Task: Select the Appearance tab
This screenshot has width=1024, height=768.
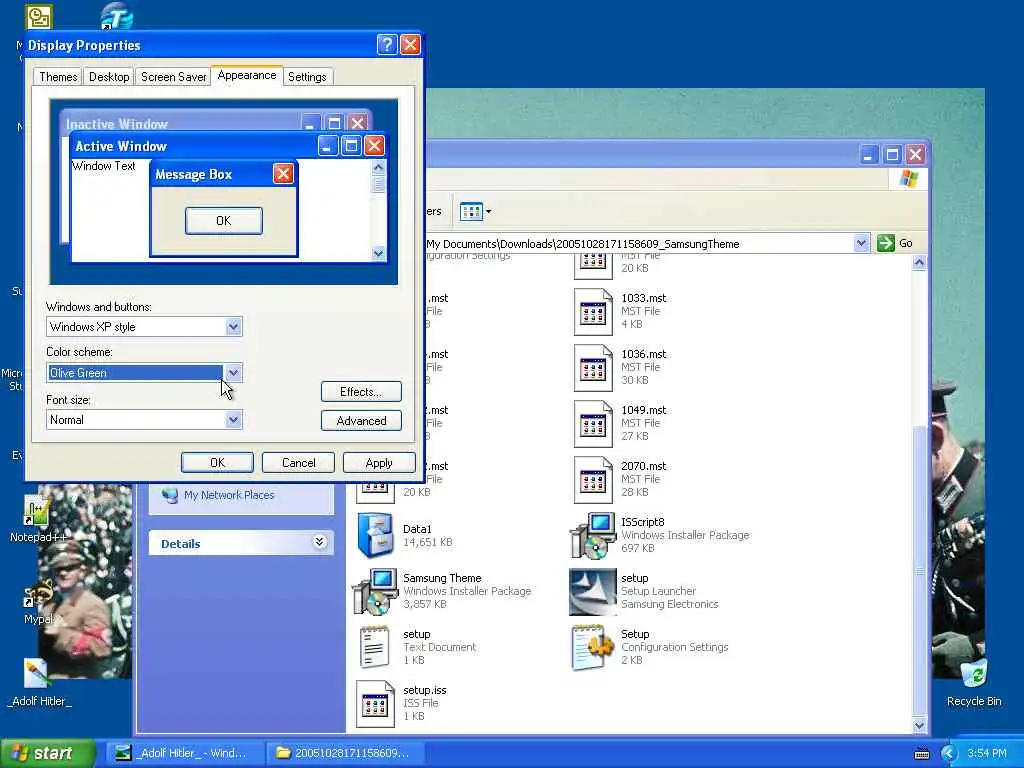Action: coord(247,75)
